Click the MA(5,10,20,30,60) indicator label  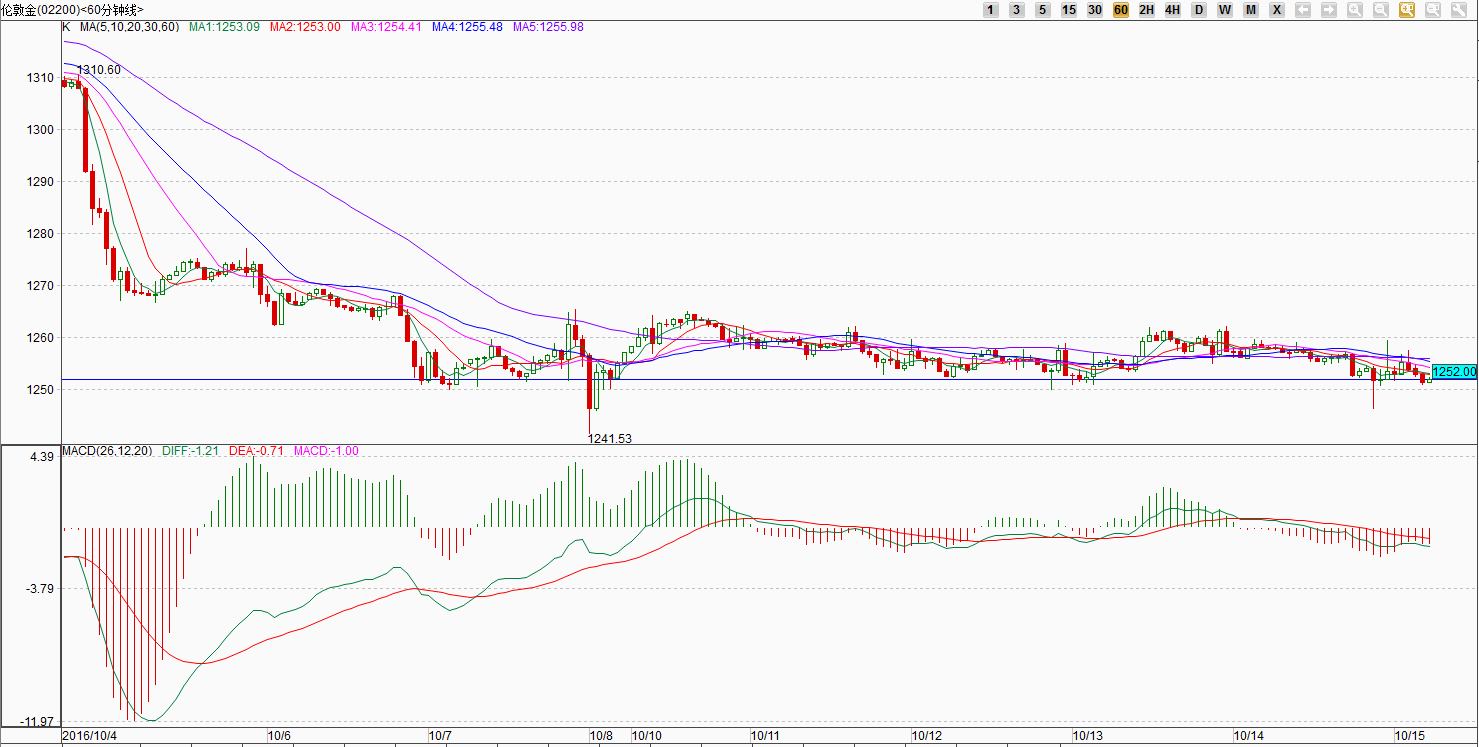(x=130, y=27)
